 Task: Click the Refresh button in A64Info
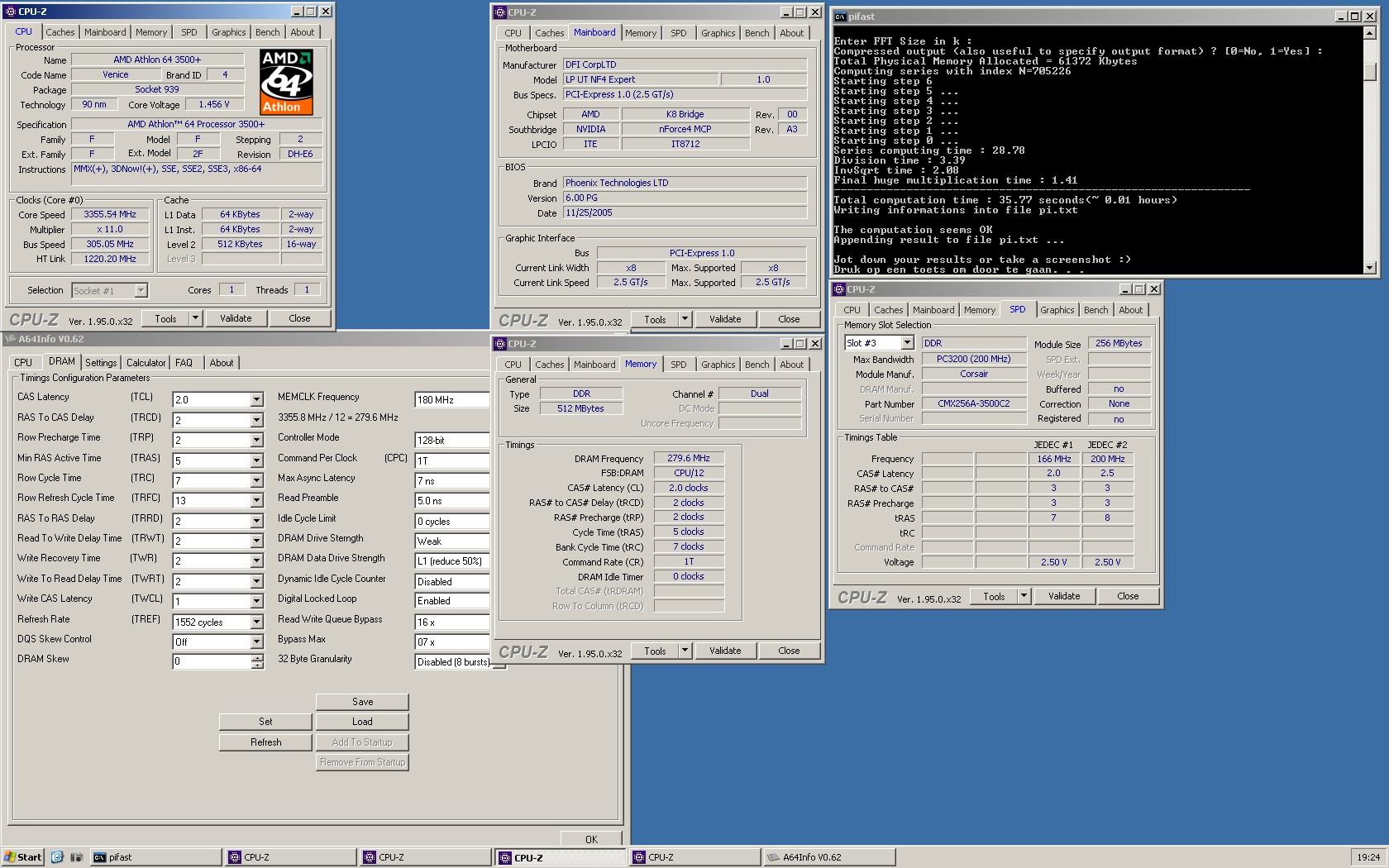click(265, 742)
